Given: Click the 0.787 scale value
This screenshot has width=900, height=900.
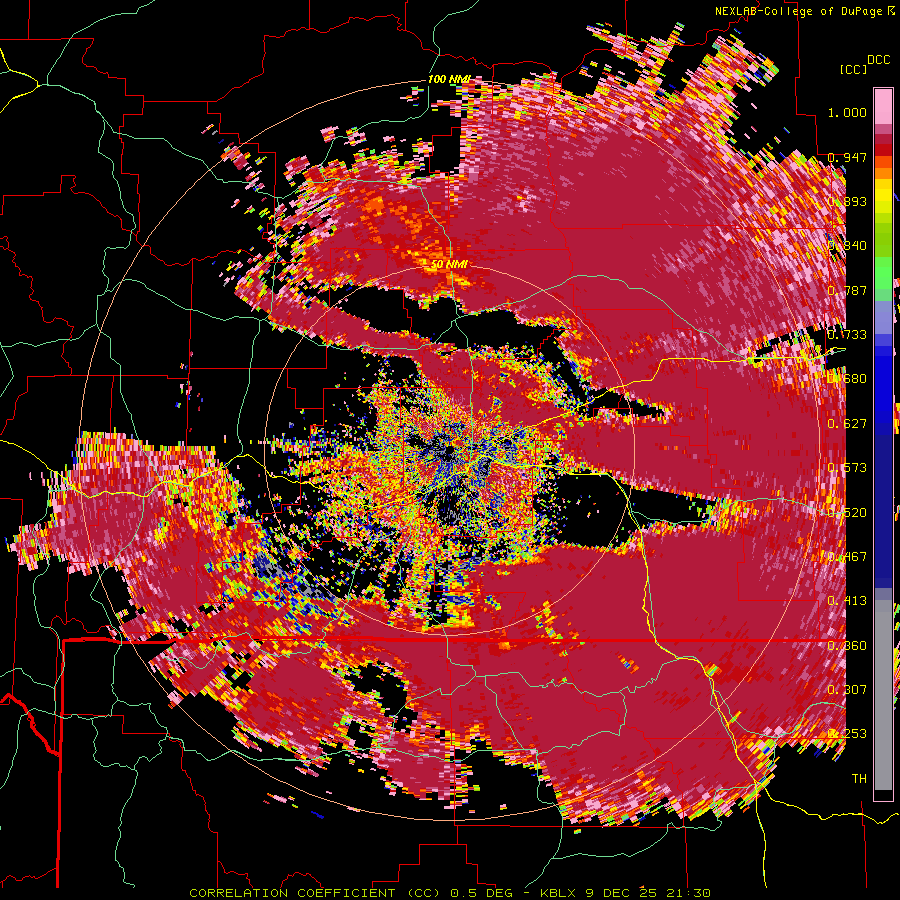Looking at the screenshot, I should [x=847, y=290].
